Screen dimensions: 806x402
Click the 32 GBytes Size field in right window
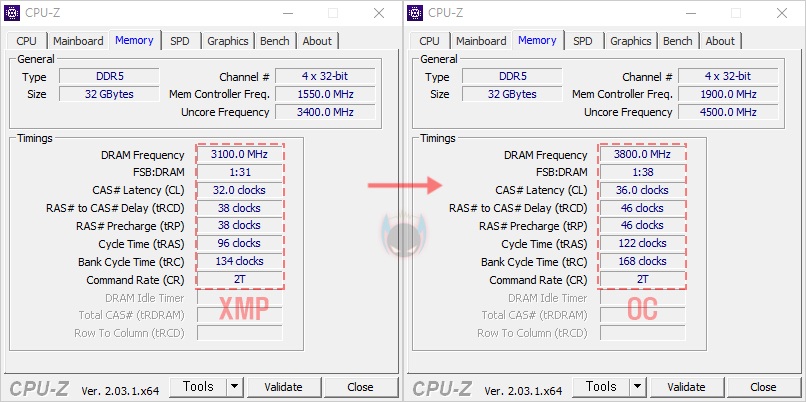(512, 95)
